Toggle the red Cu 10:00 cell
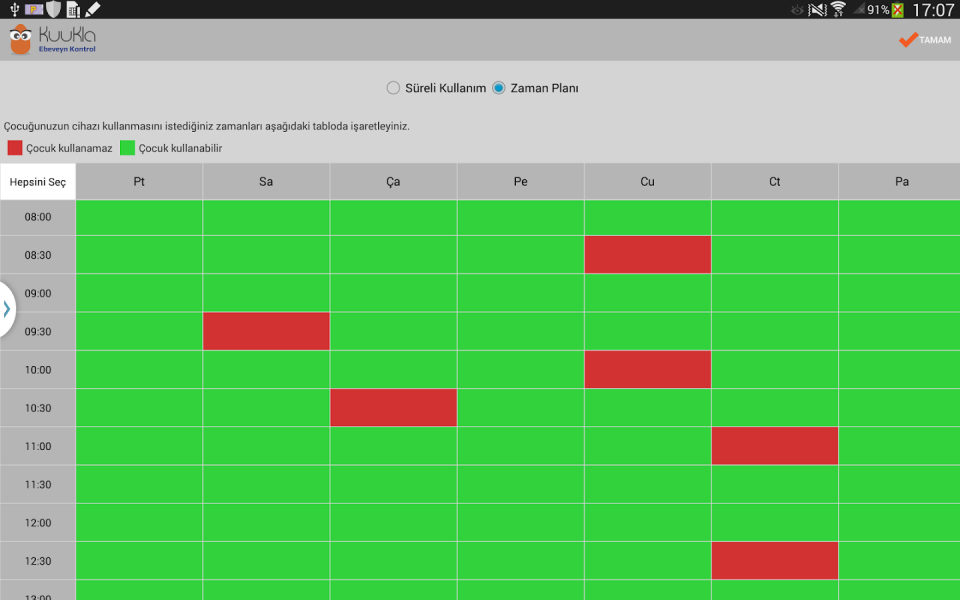Viewport: 960px width, 600px height. (x=648, y=370)
